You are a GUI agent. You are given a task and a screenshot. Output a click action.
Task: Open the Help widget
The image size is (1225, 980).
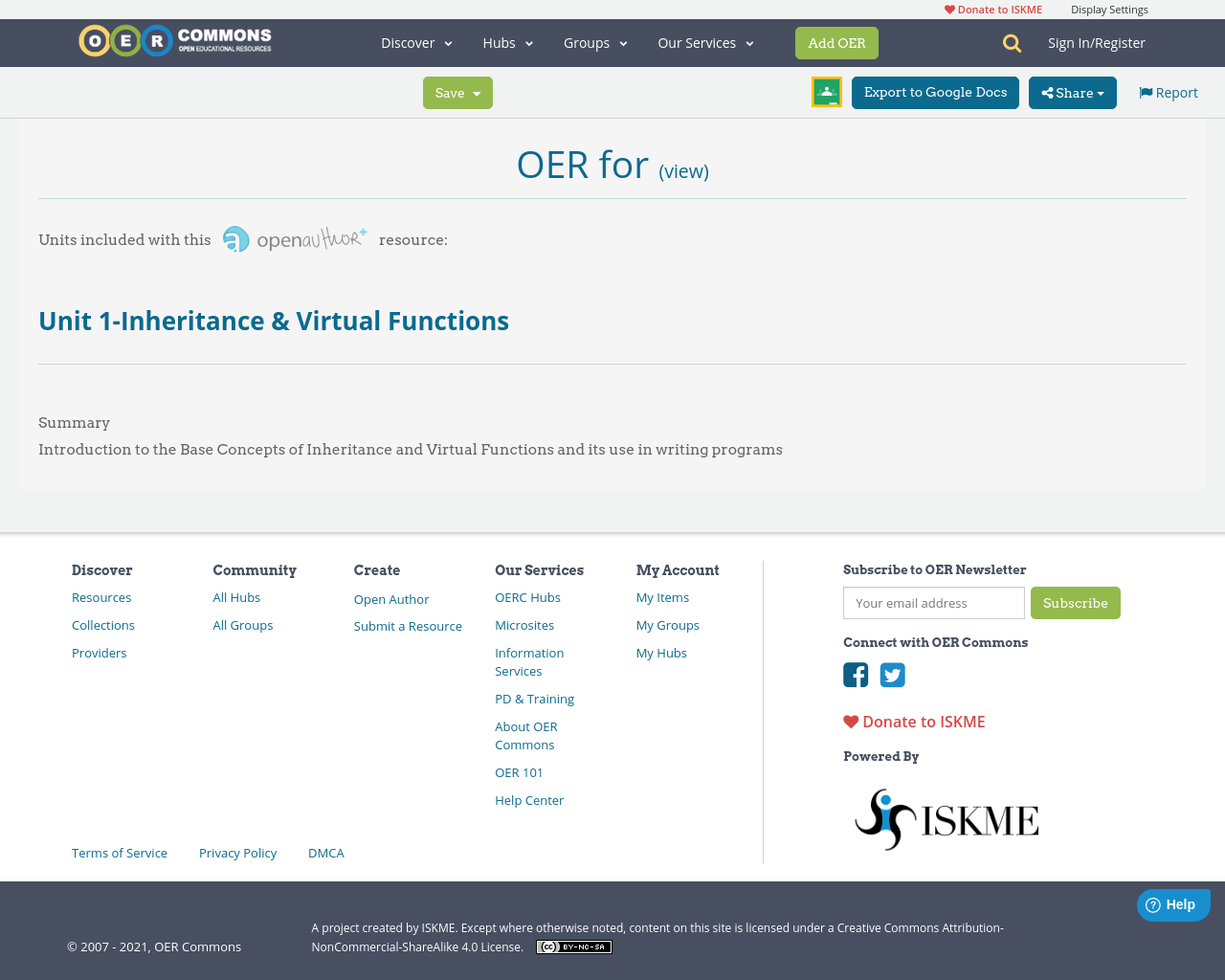click(1173, 903)
